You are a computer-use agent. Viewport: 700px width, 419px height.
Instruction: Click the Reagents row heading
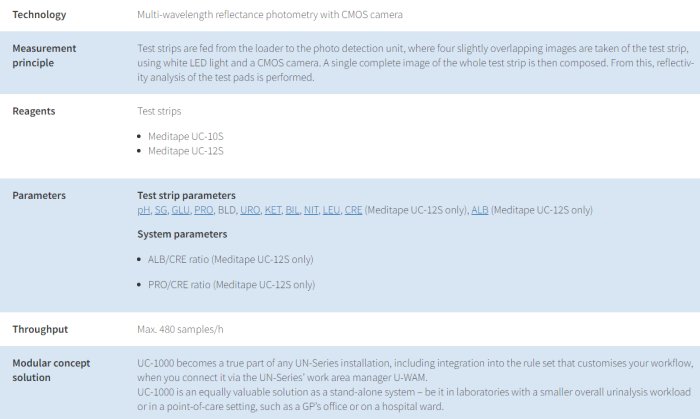[x=34, y=111]
